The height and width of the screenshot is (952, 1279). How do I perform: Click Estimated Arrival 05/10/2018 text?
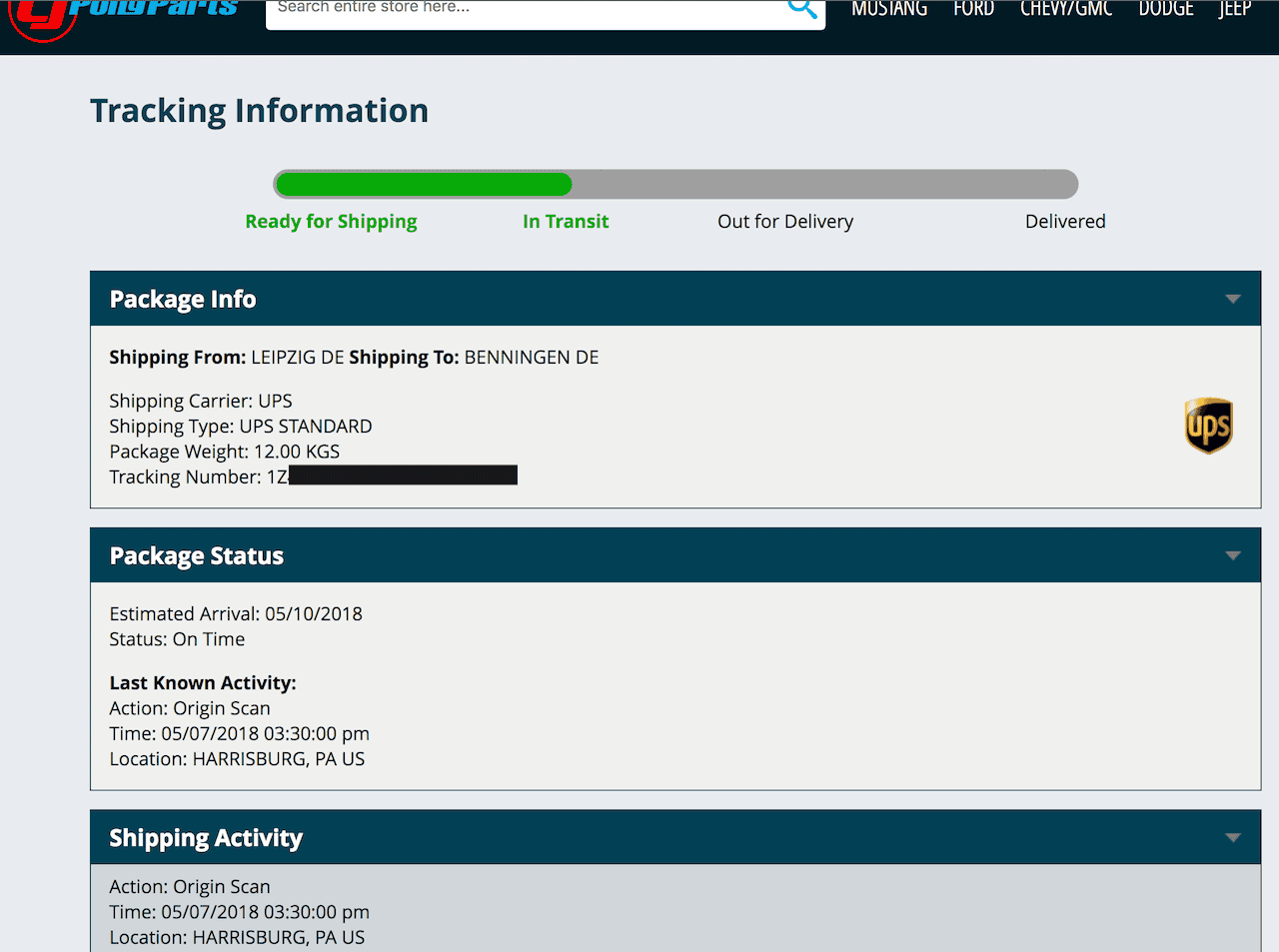[x=236, y=614]
